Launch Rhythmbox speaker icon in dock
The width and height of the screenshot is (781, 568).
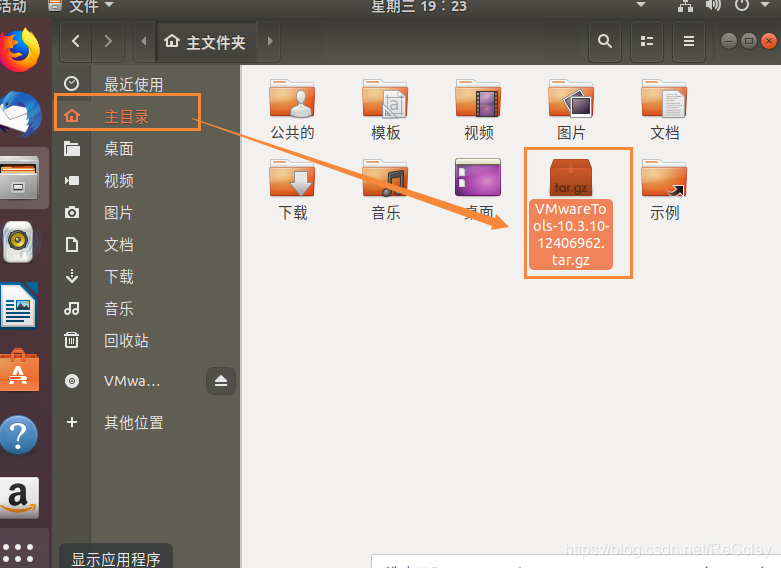tap(19, 242)
